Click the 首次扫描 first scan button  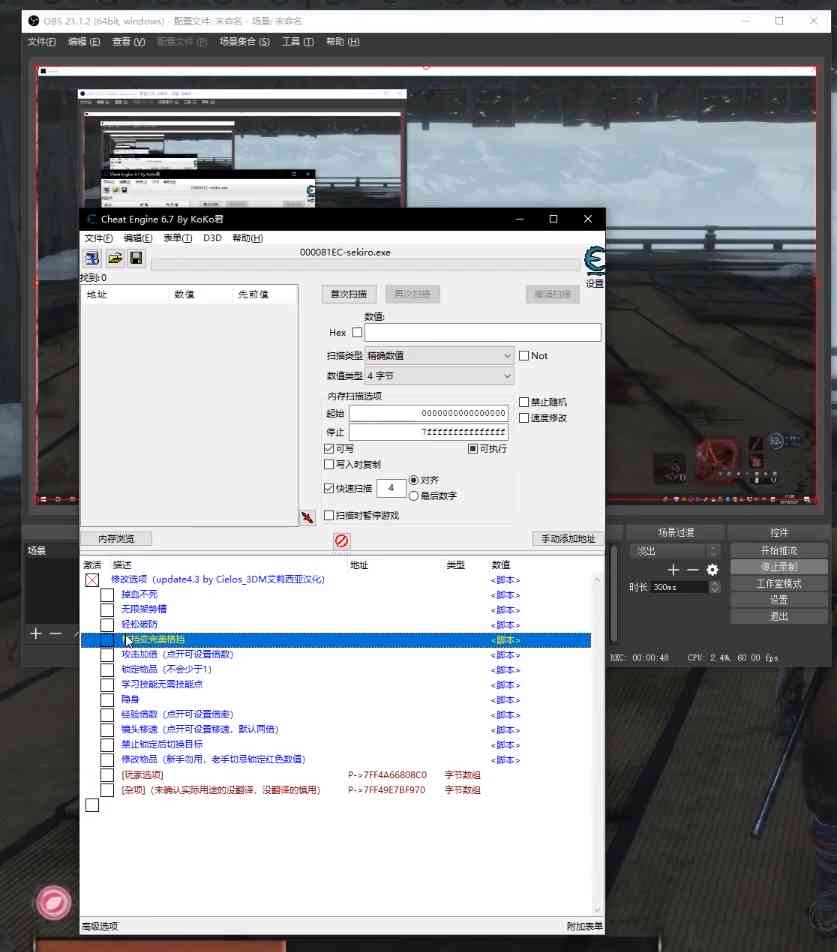pyautogui.click(x=349, y=294)
